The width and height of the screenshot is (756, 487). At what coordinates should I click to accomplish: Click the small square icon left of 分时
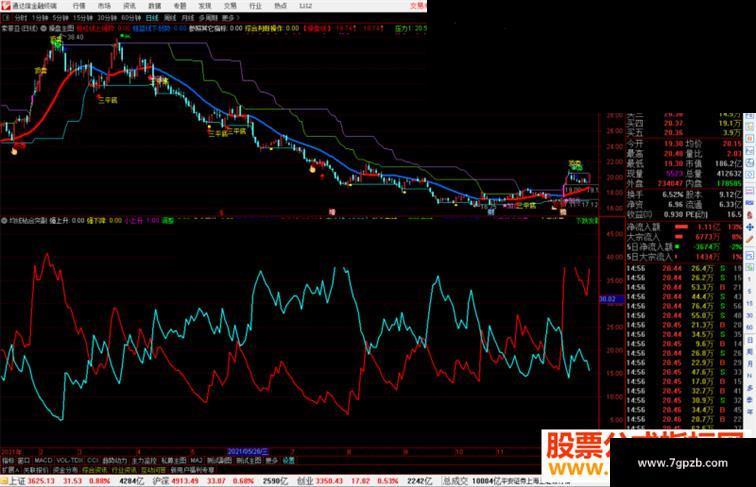point(6,18)
